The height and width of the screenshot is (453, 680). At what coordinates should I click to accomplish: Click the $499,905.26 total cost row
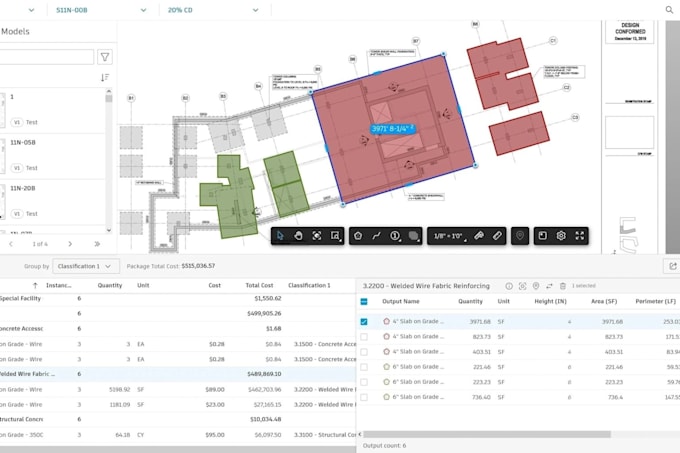[178, 313]
